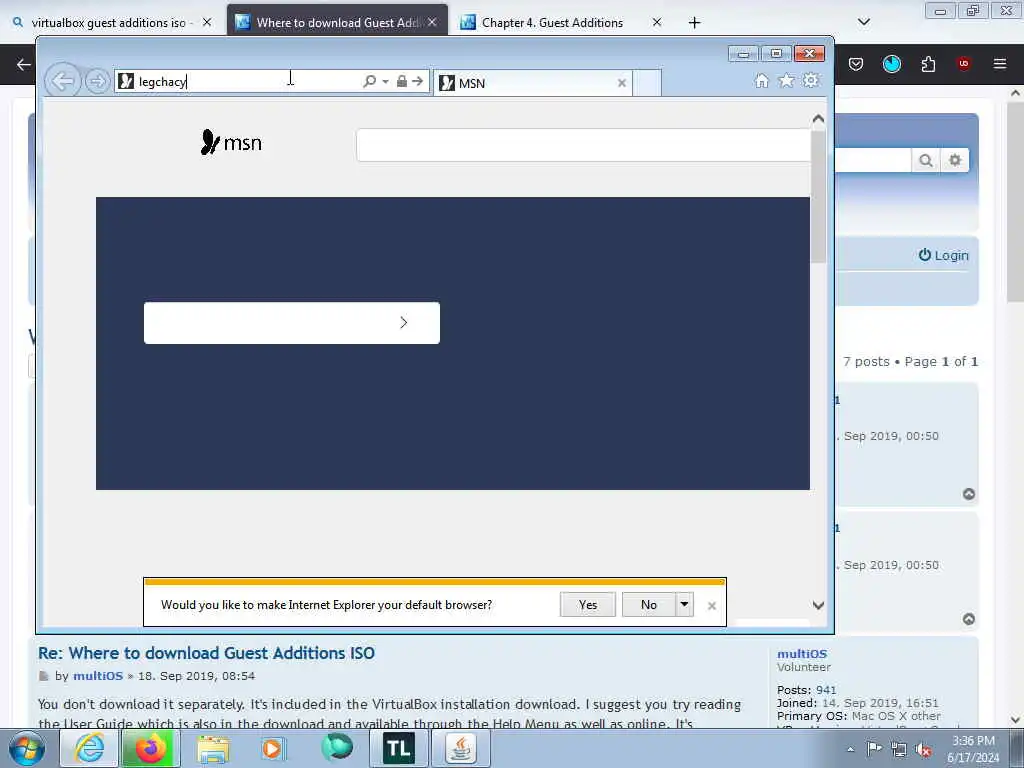Open a new tab in Internet Explorer
Image resolution: width=1024 pixels, height=768 pixels.
(x=647, y=83)
